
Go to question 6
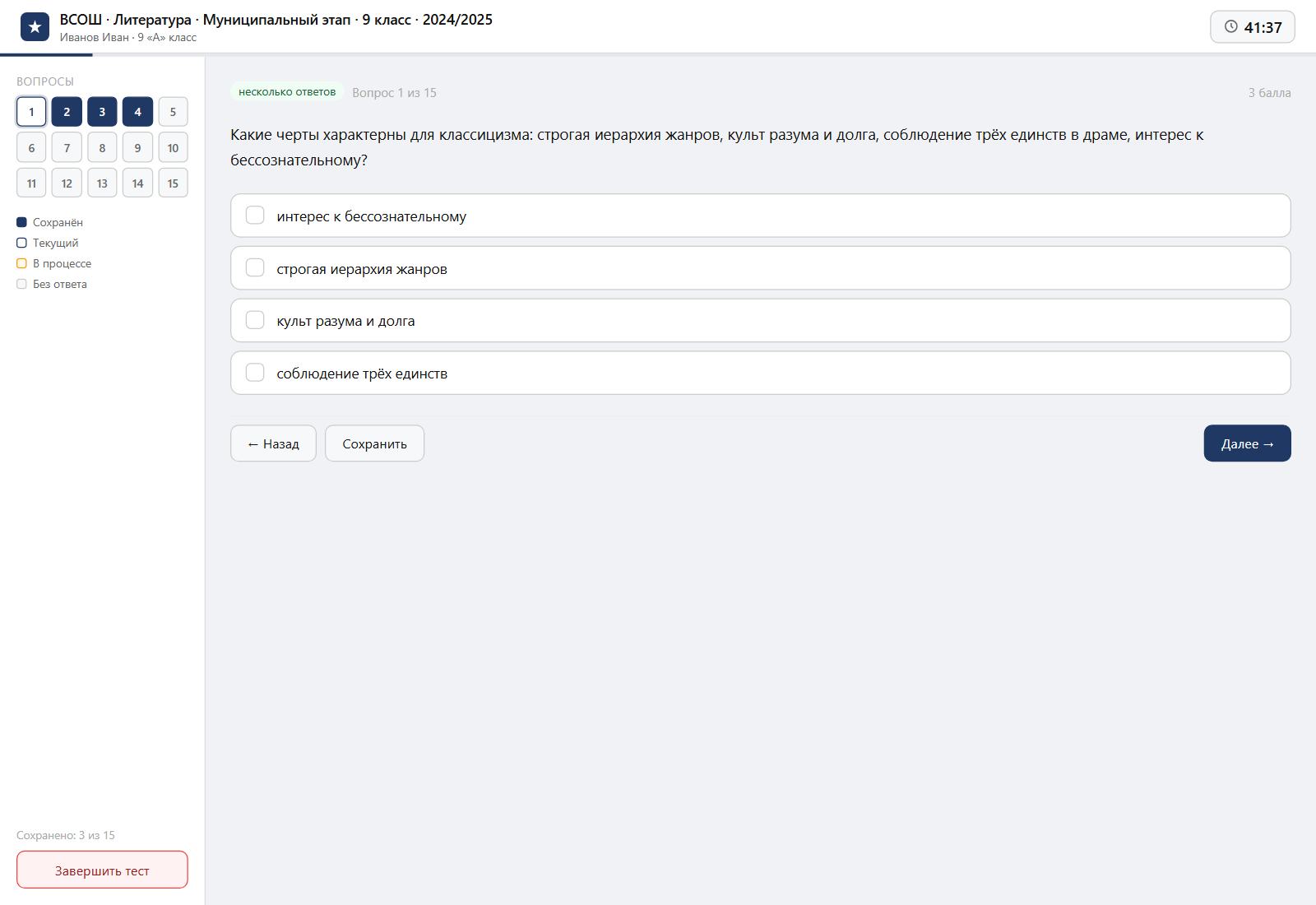point(31,147)
